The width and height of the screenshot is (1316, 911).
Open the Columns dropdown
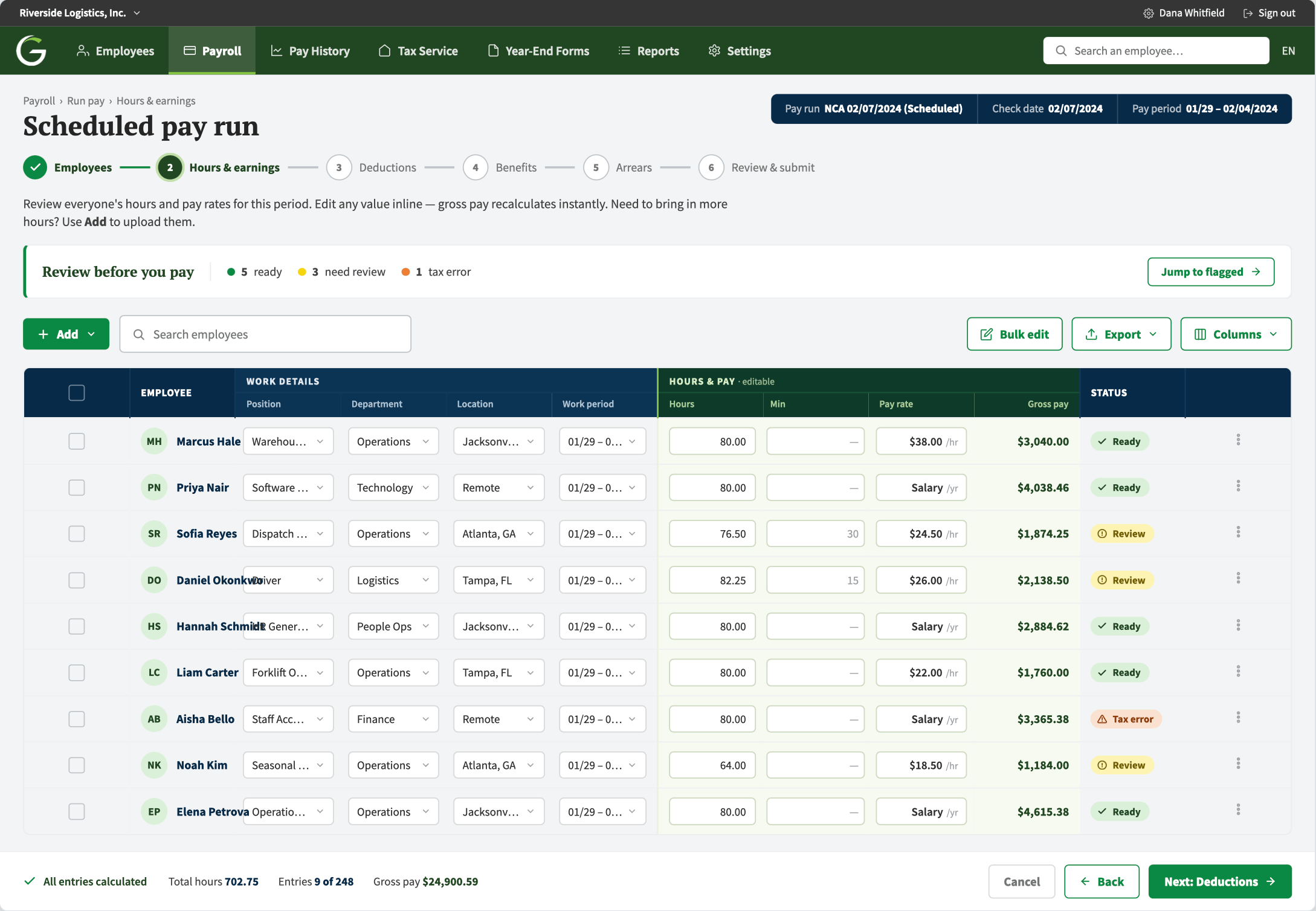pos(1236,334)
